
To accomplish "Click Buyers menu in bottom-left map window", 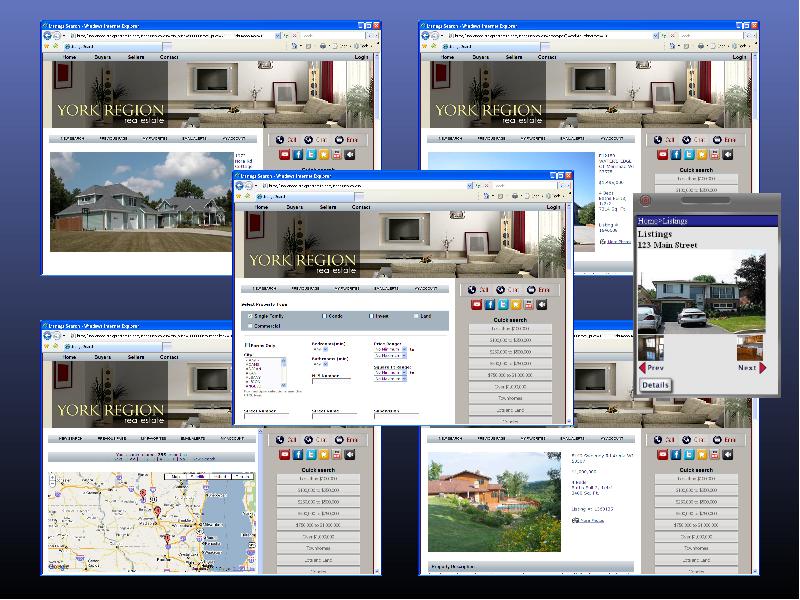I will point(103,357).
